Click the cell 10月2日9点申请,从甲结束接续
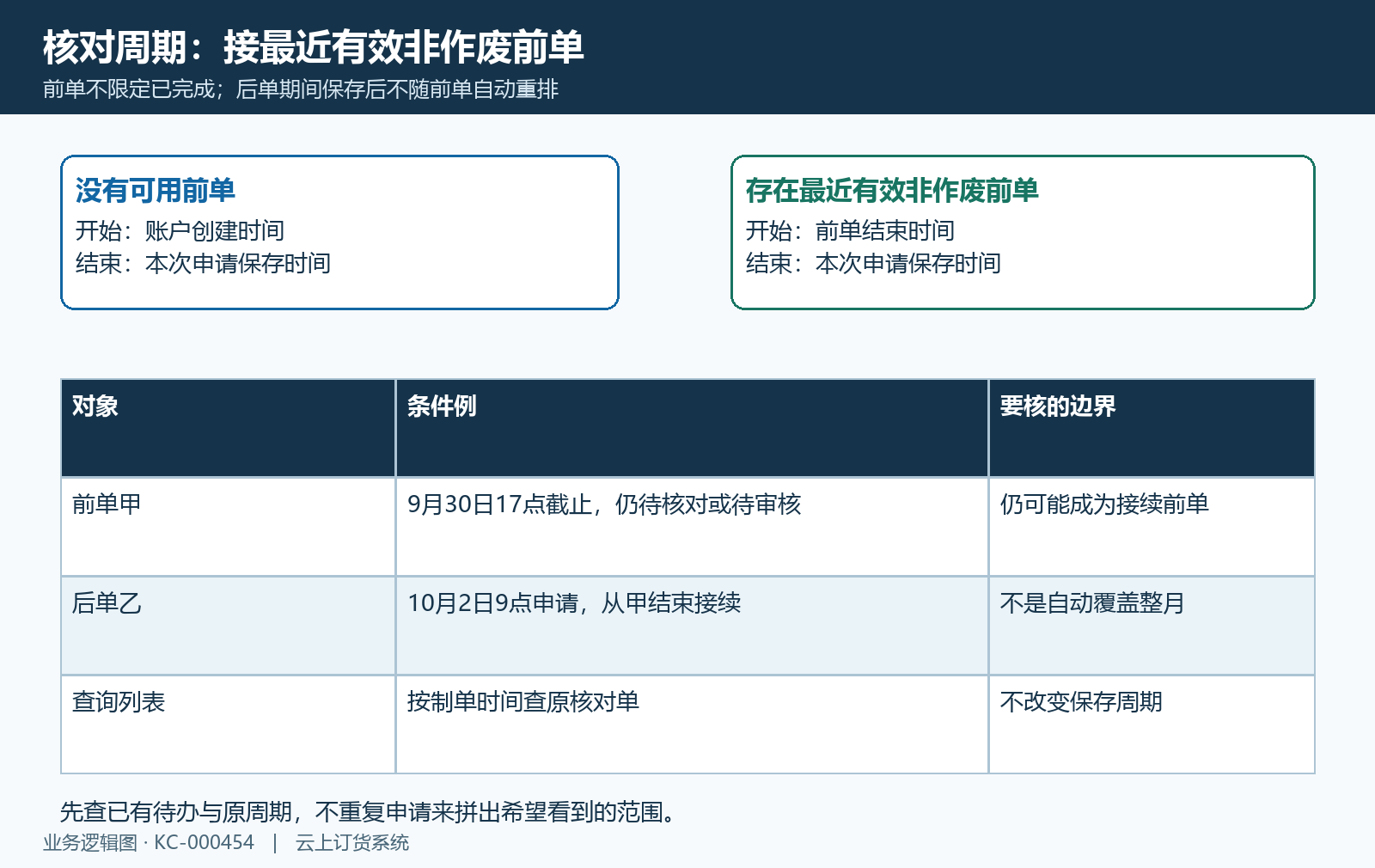This screenshot has width=1375, height=868. 692,626
